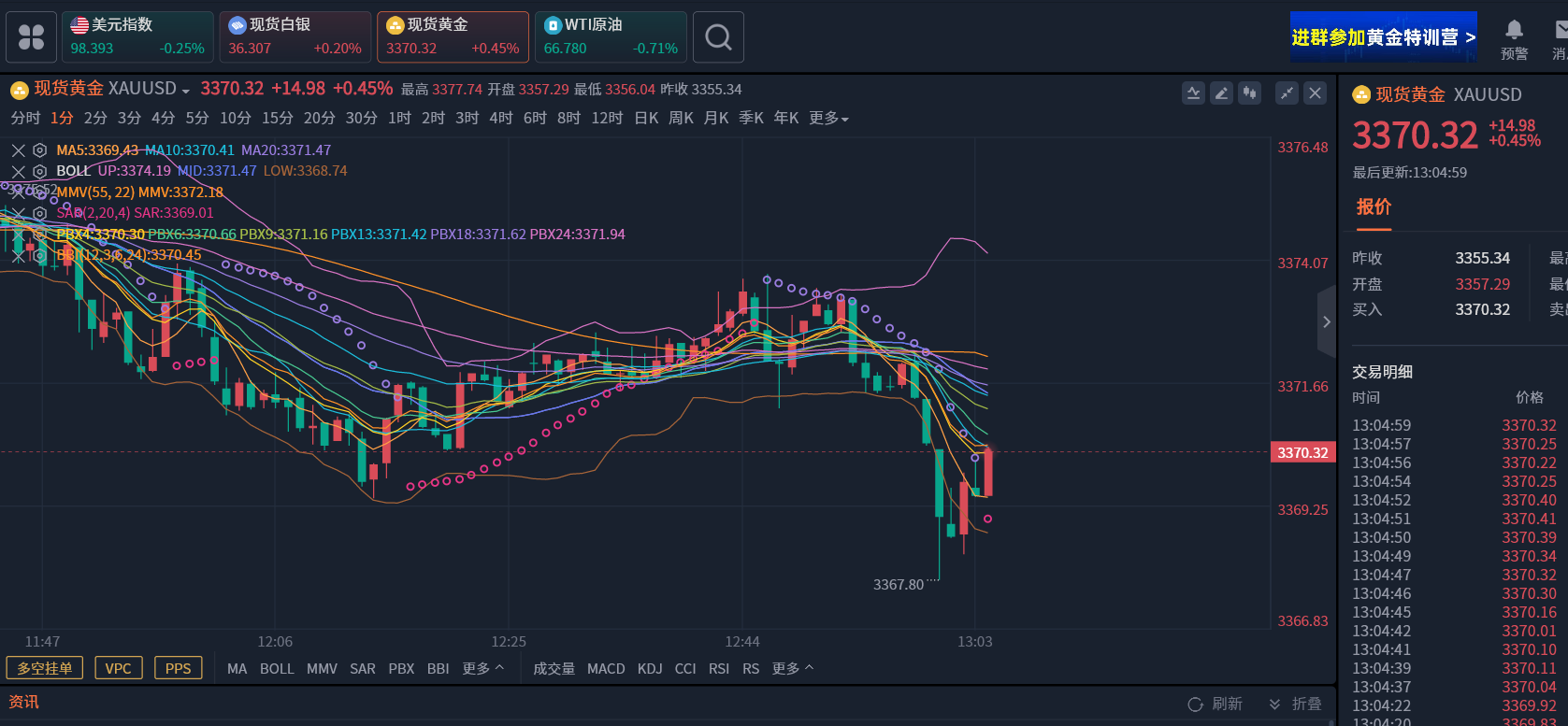Screen dimensions: 1568x726
Task: Open settings gear of SAR indicator
Action: [x=39, y=213]
